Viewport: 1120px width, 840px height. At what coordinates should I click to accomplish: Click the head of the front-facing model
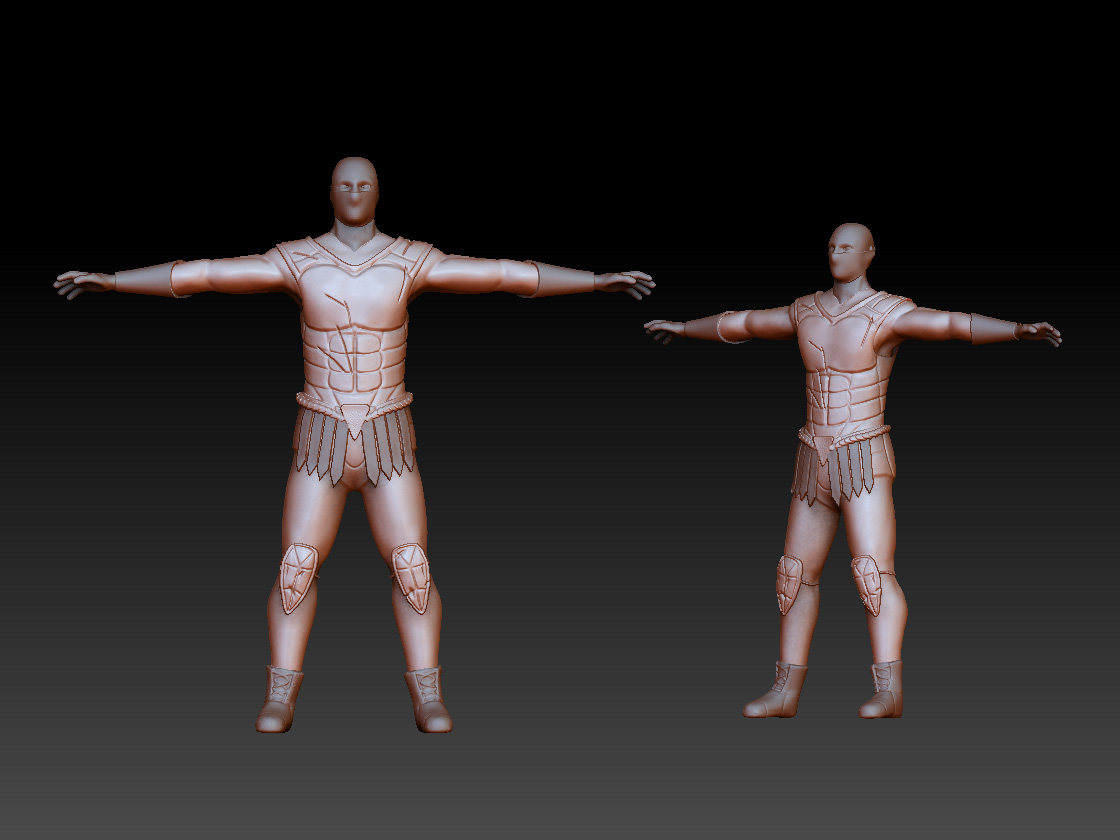click(354, 191)
